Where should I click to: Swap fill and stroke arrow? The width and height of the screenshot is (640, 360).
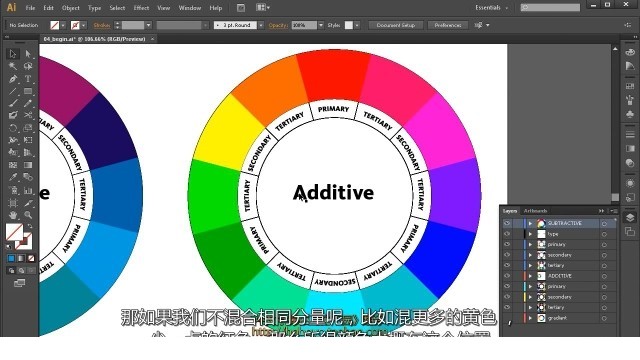pyautogui.click(x=30, y=226)
